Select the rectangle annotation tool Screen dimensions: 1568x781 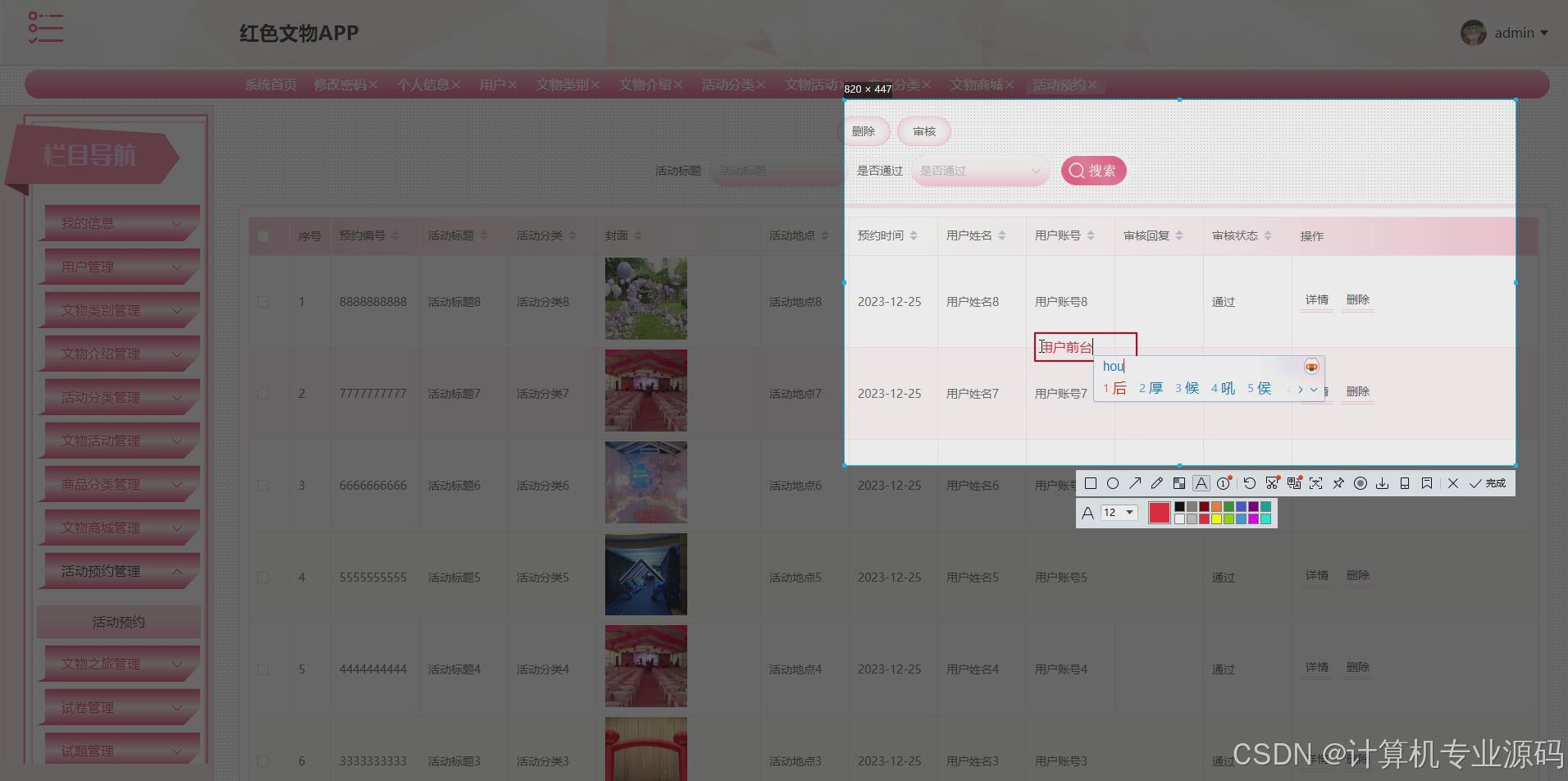click(1091, 483)
